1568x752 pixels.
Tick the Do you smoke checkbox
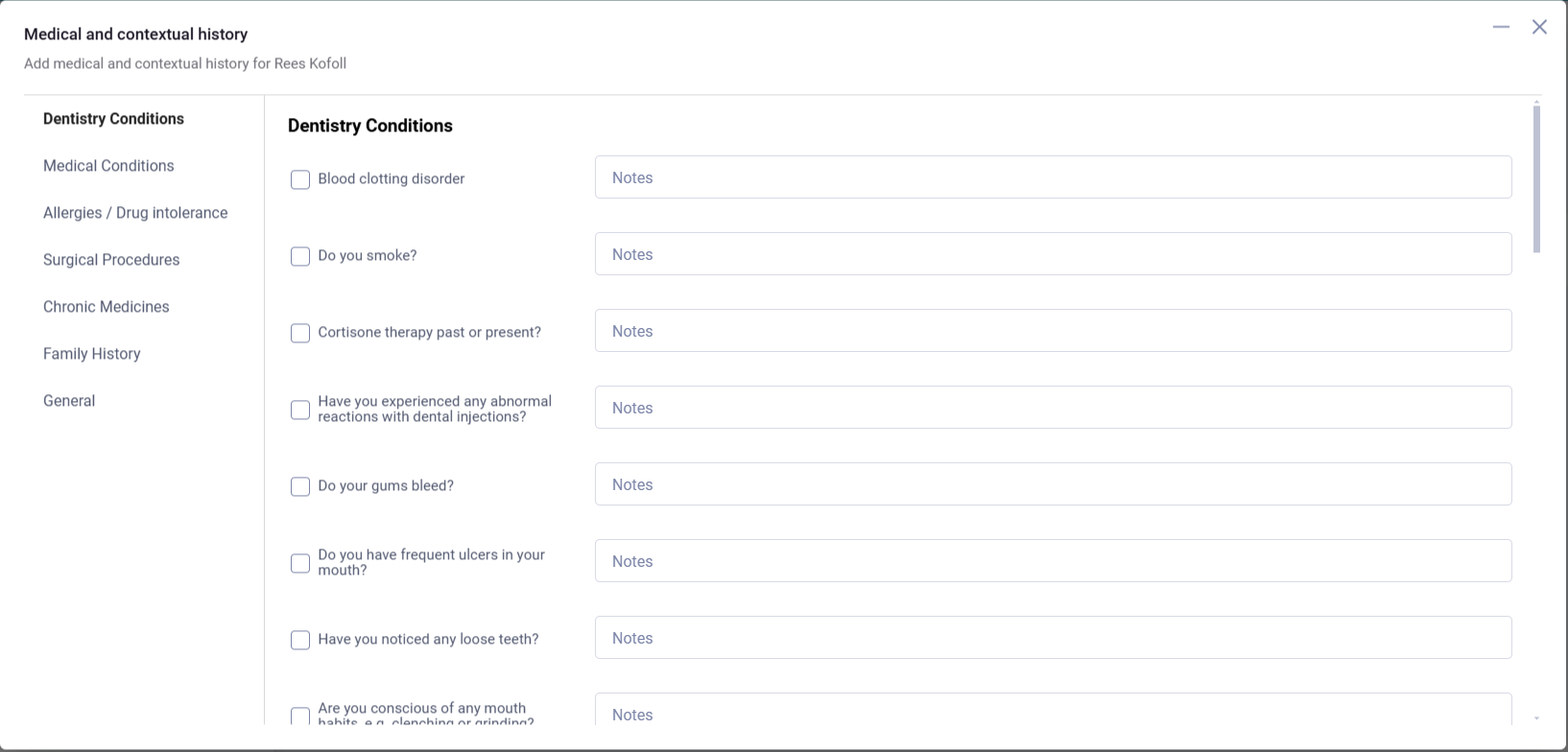pyautogui.click(x=300, y=256)
